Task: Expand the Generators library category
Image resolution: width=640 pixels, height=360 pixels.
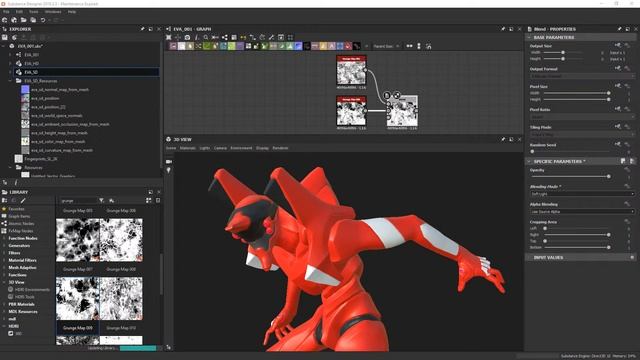Action: point(4,246)
